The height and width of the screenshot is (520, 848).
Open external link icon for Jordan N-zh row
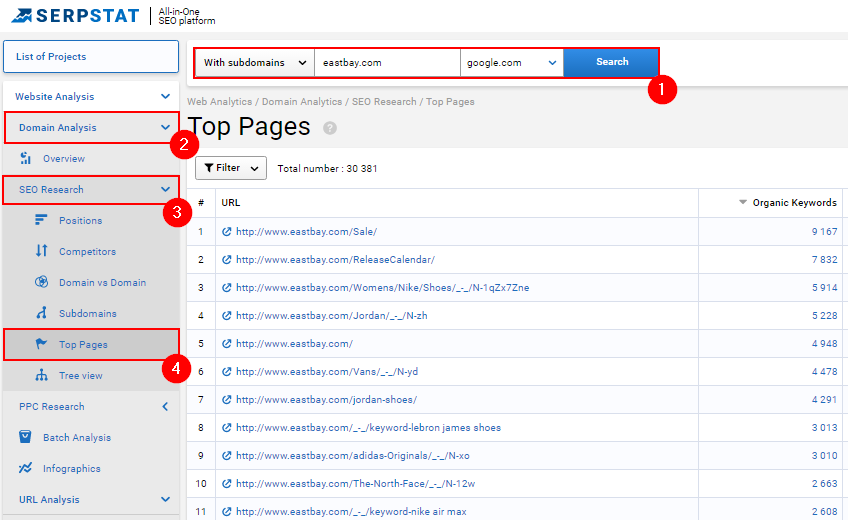click(x=227, y=316)
